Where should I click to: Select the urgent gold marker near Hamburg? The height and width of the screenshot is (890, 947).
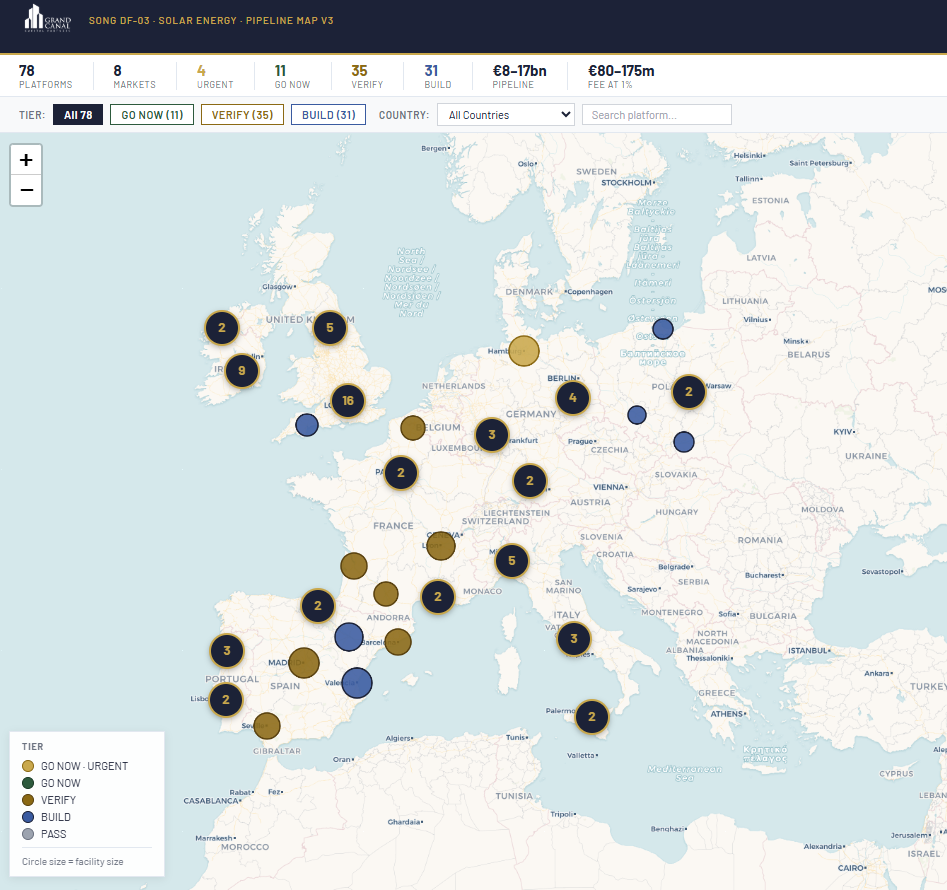point(524,351)
